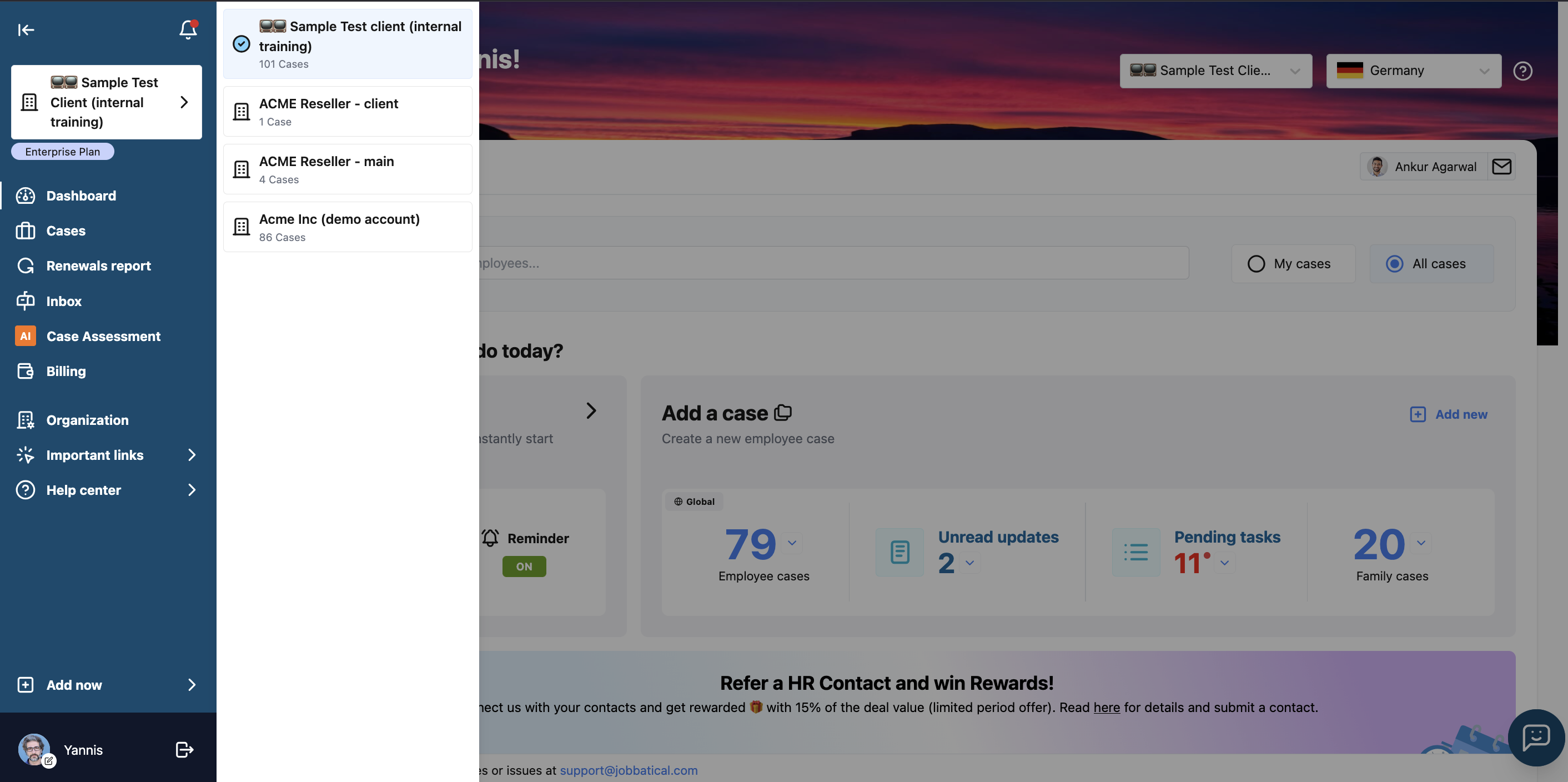This screenshot has width=1568, height=782.
Task: Open the AI Case Assessment icon
Action: 25,335
